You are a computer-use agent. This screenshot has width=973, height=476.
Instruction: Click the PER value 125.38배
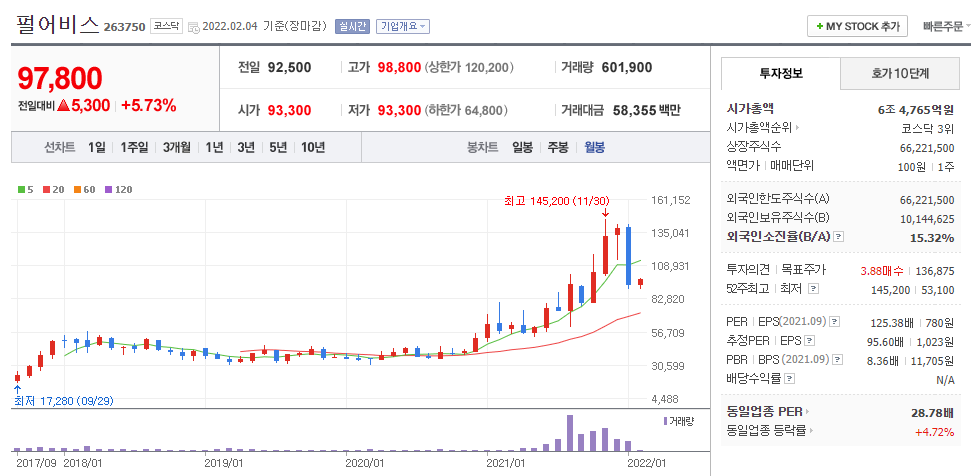(892, 322)
